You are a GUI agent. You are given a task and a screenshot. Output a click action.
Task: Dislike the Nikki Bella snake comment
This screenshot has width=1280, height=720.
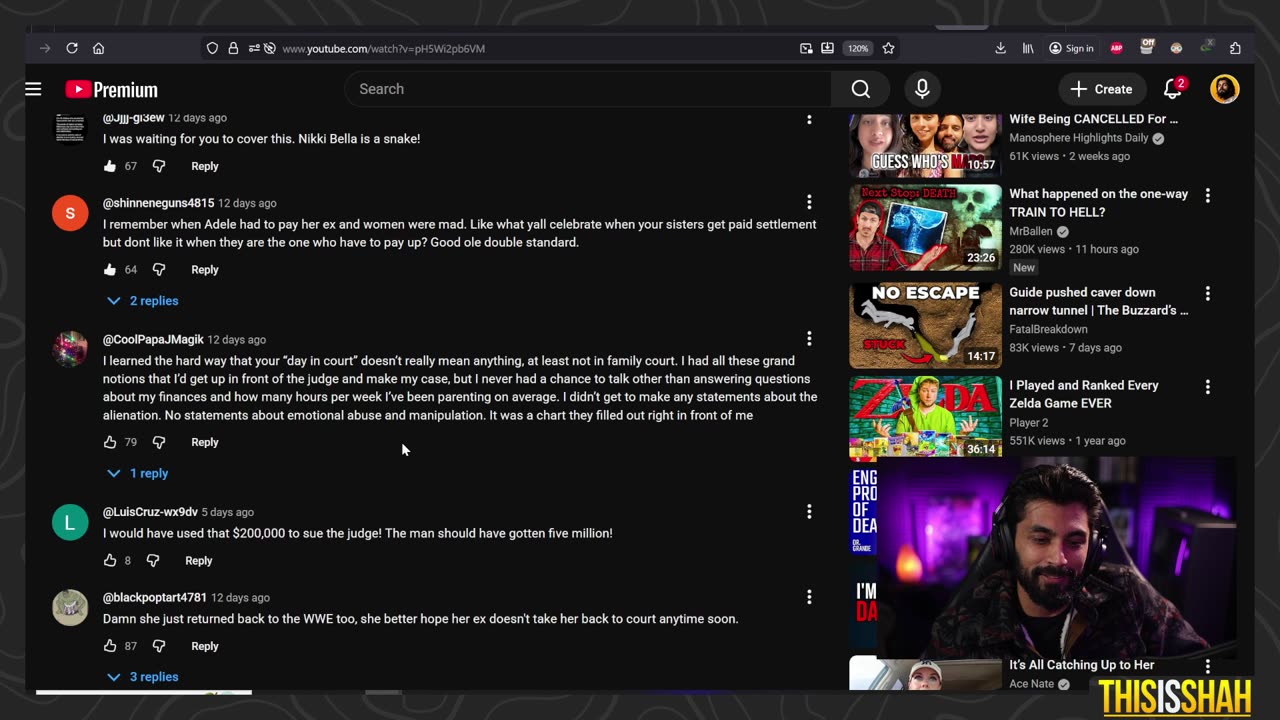[158, 166]
